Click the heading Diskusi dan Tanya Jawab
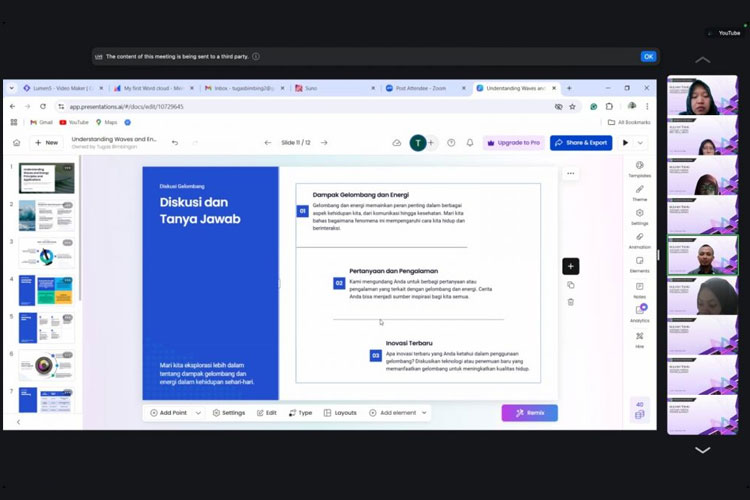The image size is (750, 500). click(x=200, y=211)
